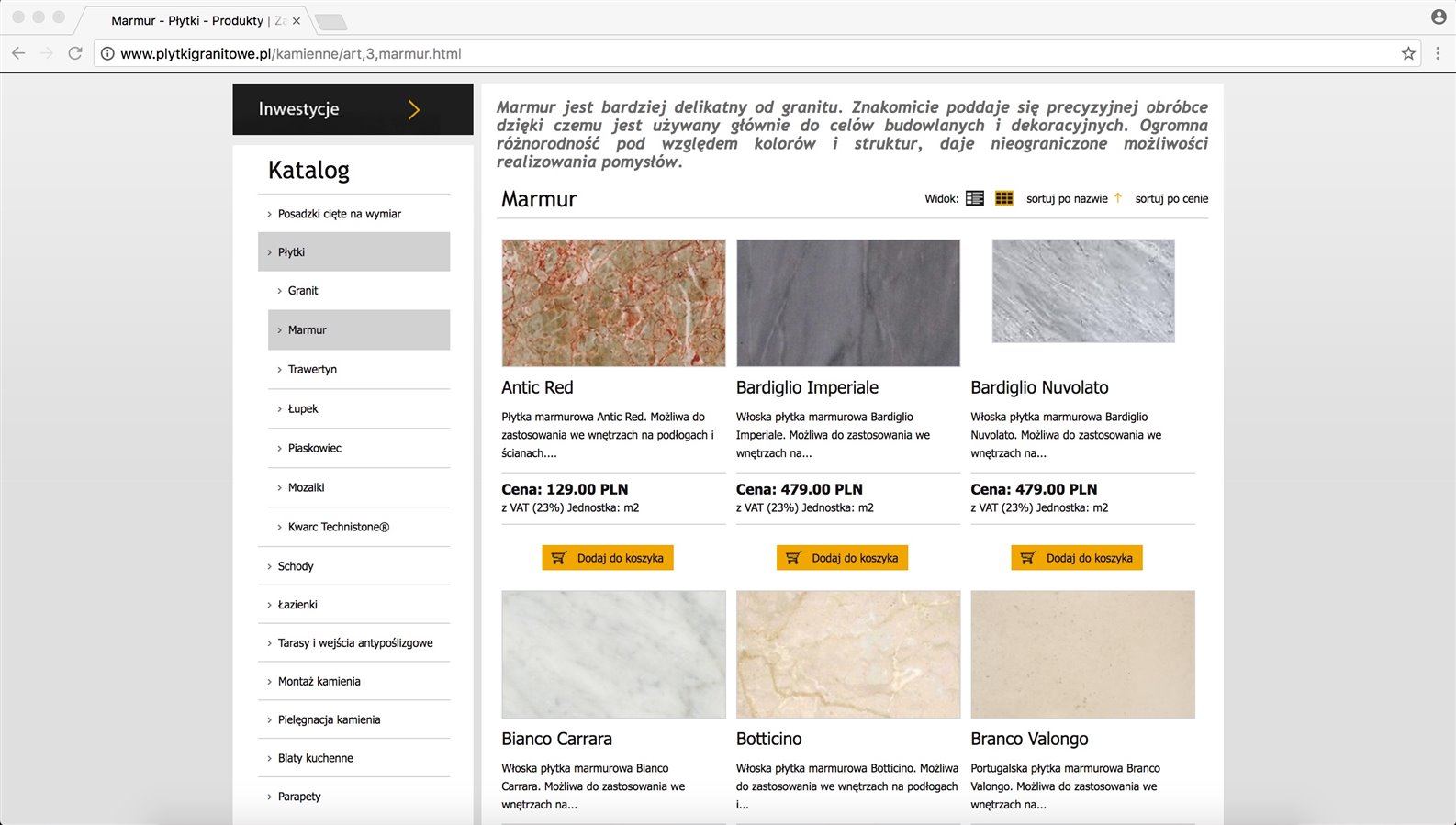Bookmark page with star icon
1456x825 pixels.
1407,54
